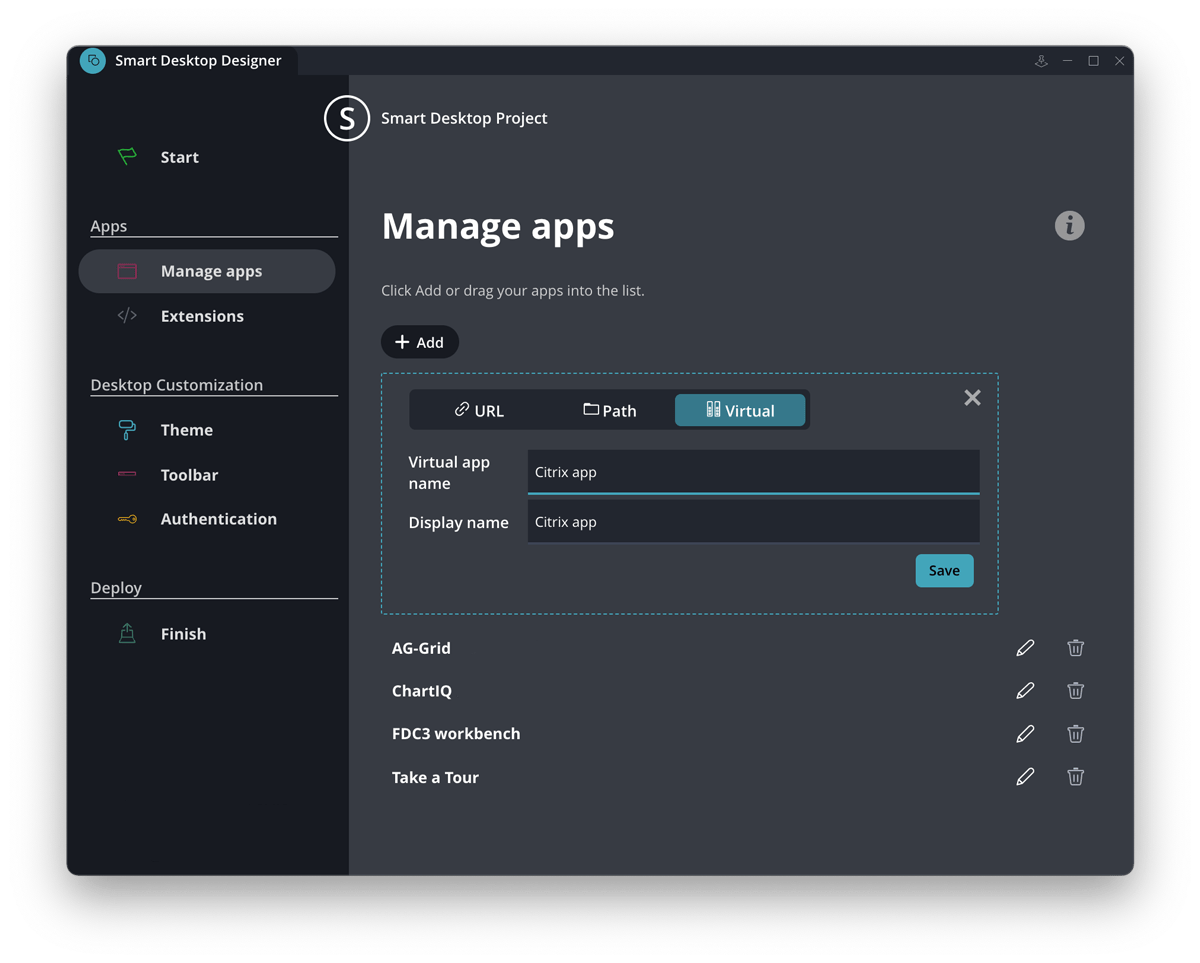Click the Smart Desktop Project logo

point(346,118)
